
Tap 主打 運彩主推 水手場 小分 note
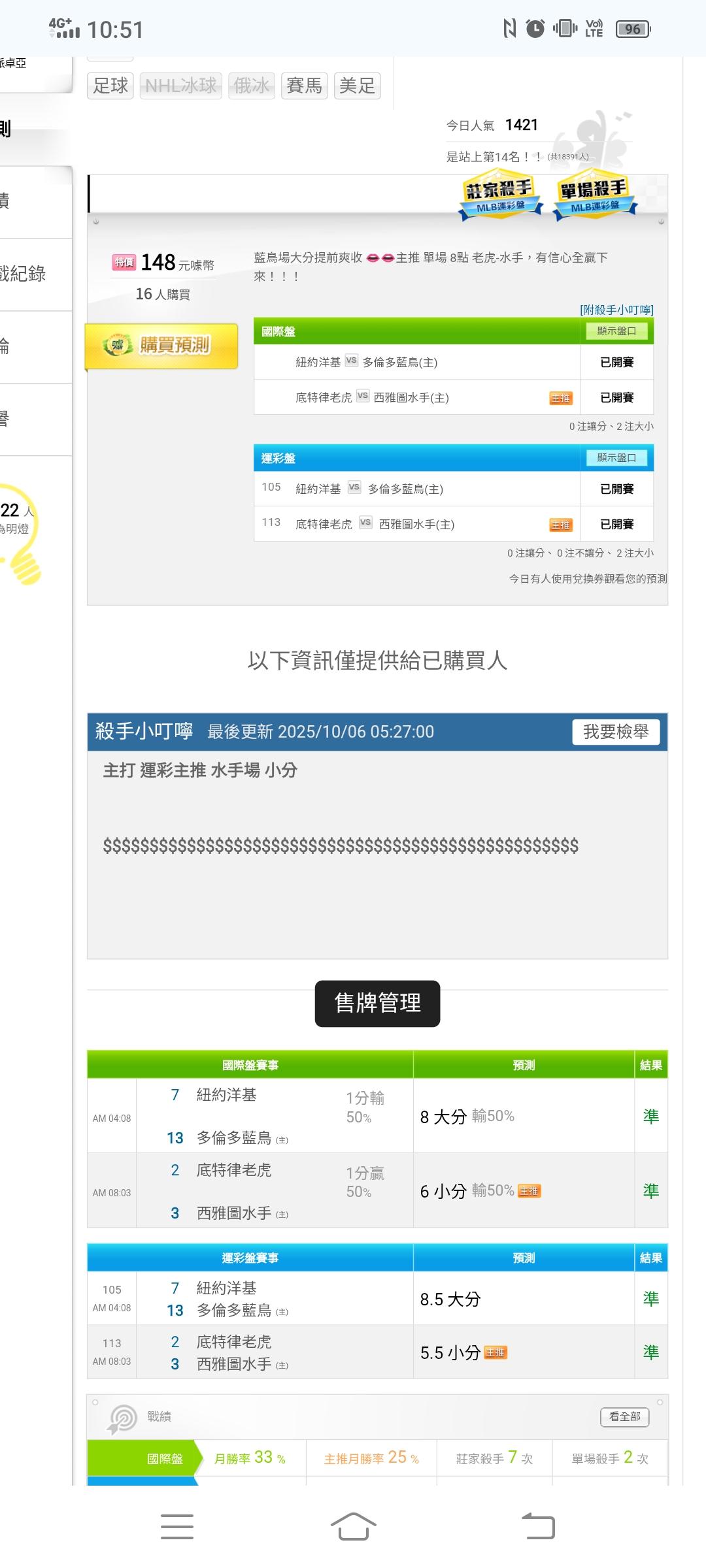[x=200, y=770]
